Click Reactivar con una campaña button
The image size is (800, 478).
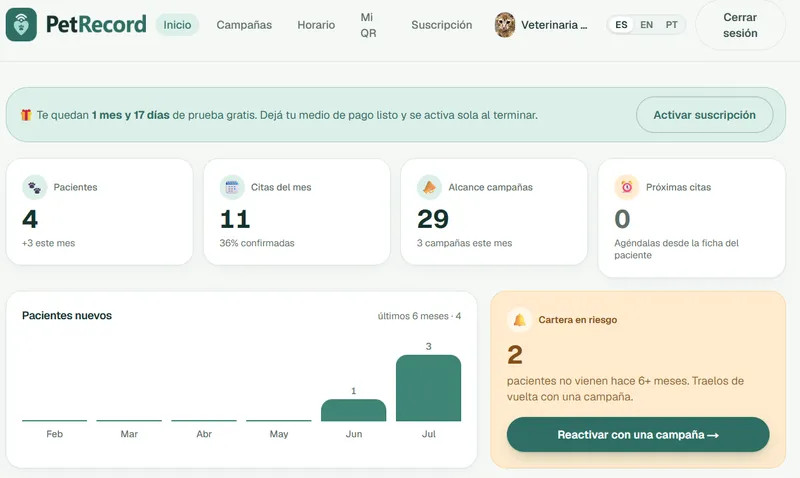638,435
